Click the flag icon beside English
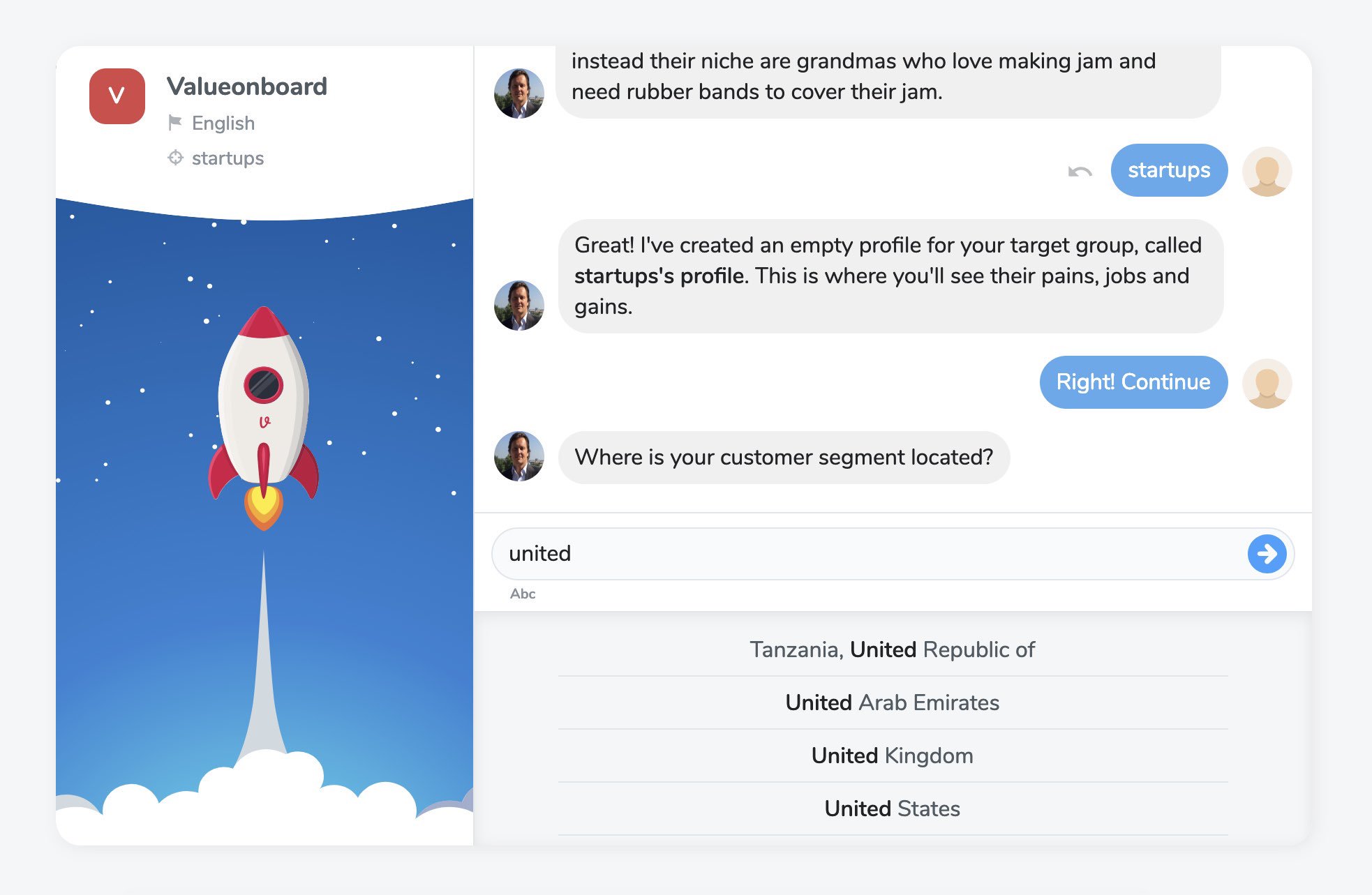This screenshot has width=1372, height=895. 174,123
